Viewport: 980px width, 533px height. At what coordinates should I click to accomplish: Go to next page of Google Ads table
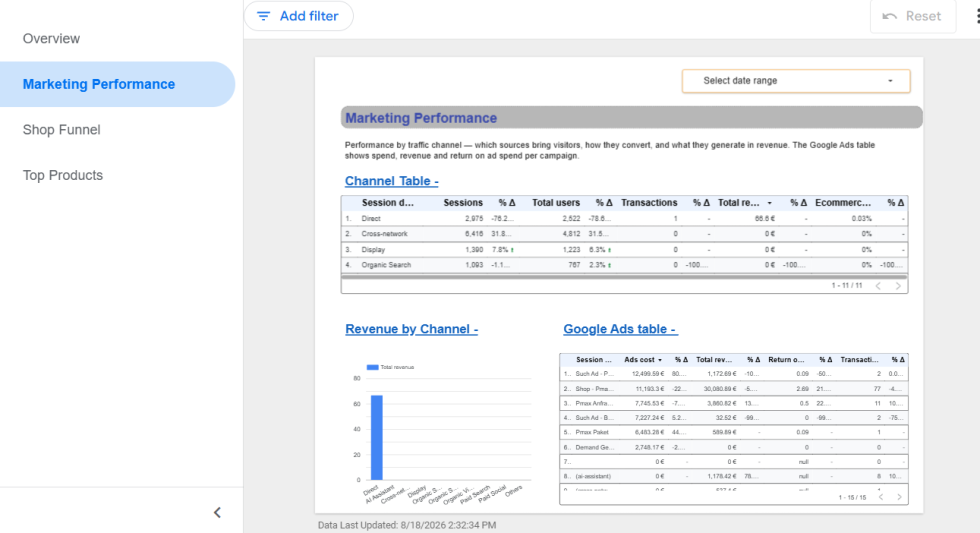pos(899,497)
